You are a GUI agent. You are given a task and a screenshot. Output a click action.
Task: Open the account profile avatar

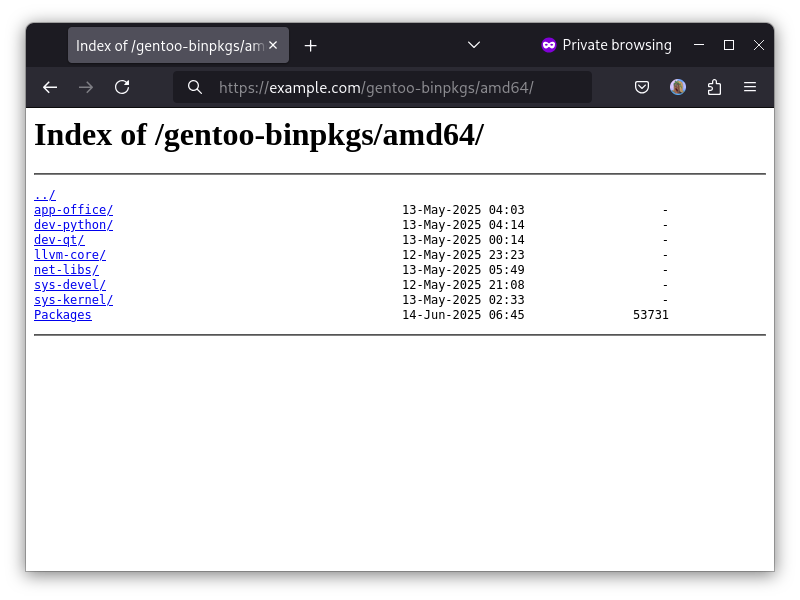point(678,87)
